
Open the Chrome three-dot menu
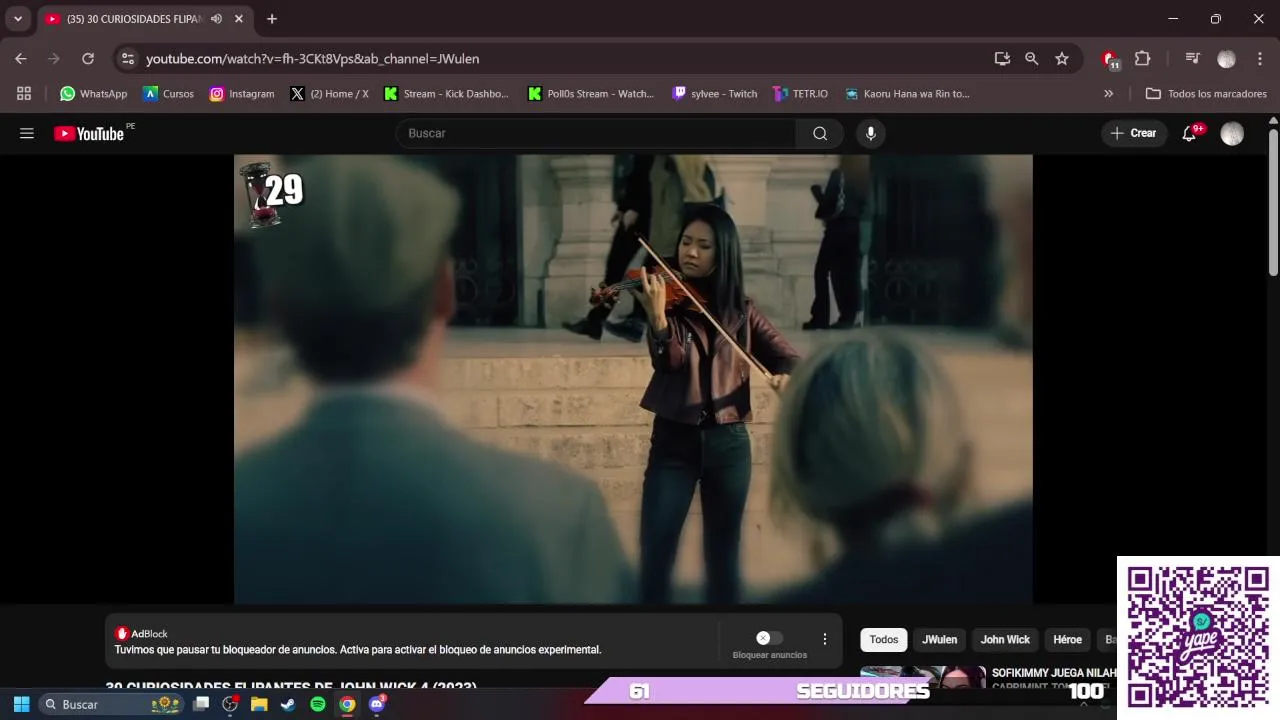click(1260, 59)
